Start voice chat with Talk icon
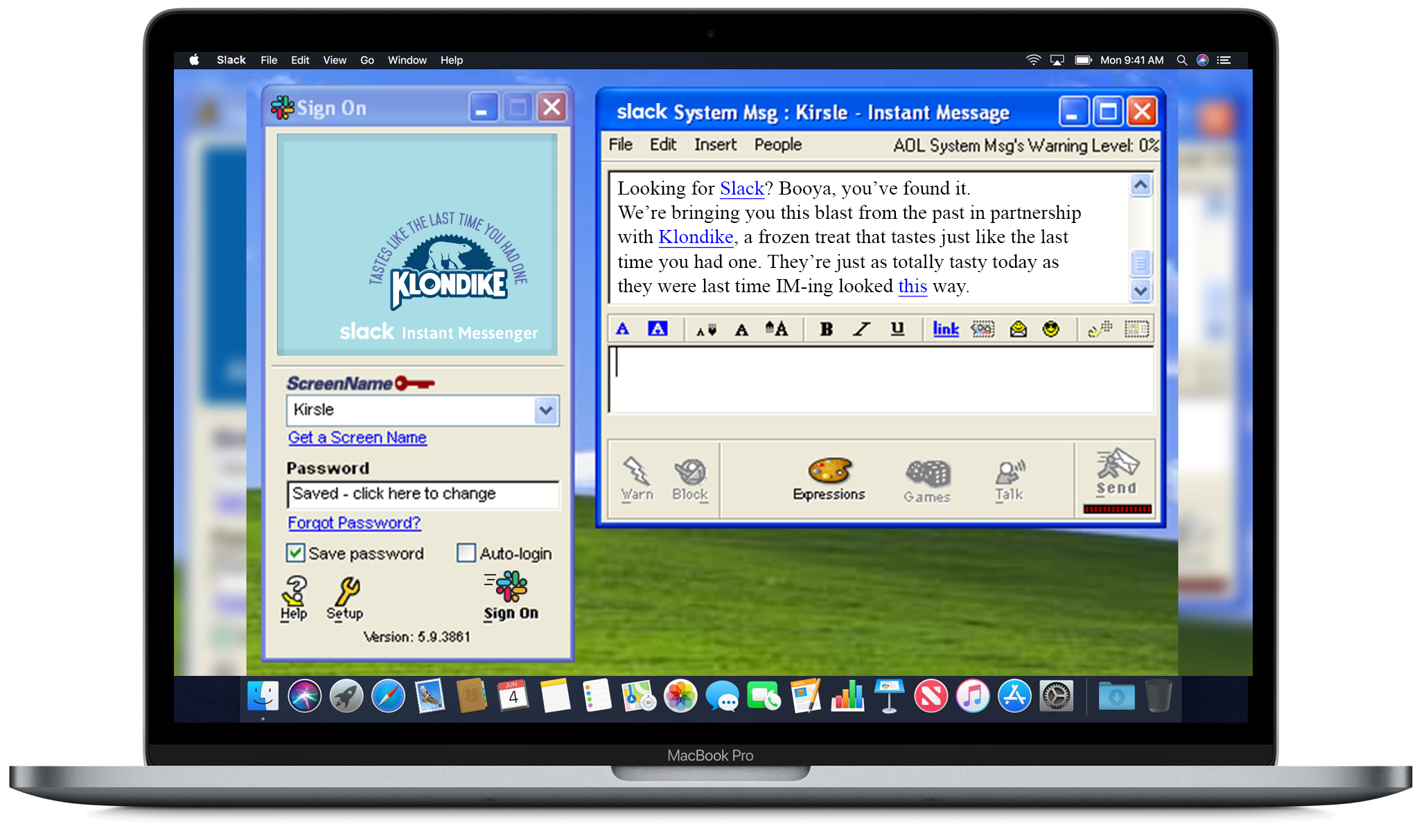This screenshot has width=1419, height=840. click(x=1009, y=480)
